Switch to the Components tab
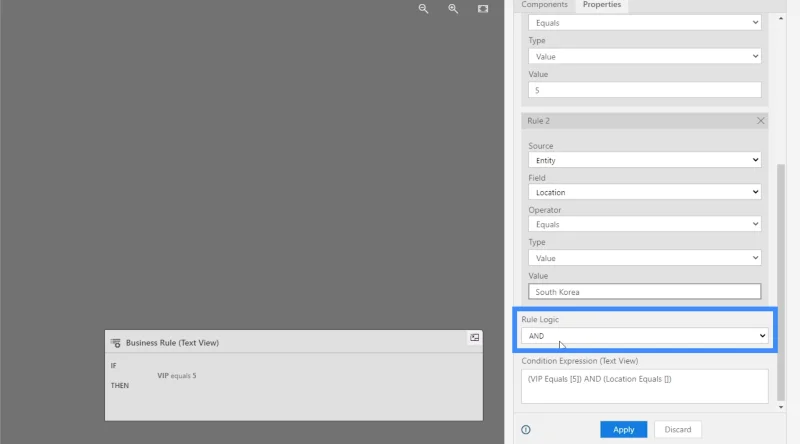Screen dimensions: 800x444 544,5
